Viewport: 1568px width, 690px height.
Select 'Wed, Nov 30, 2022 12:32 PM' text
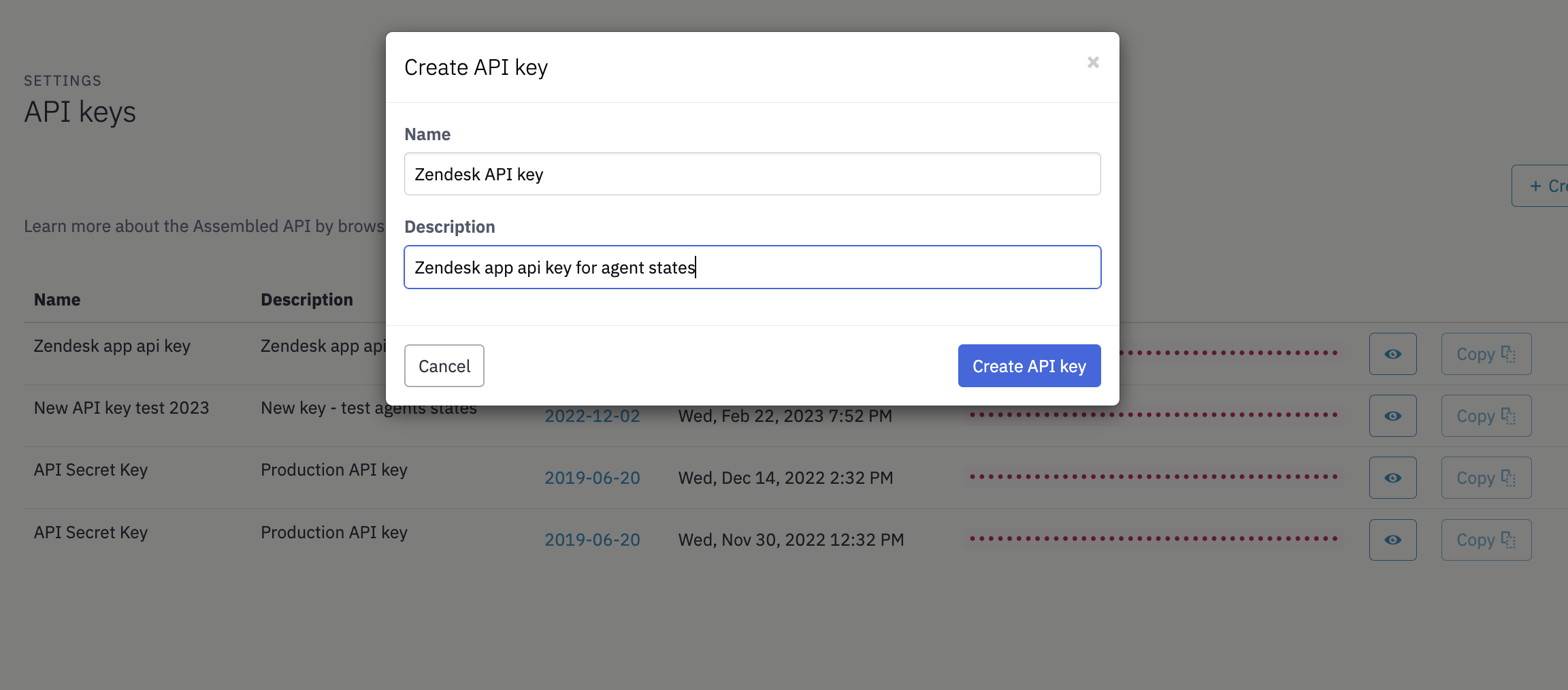pos(791,540)
